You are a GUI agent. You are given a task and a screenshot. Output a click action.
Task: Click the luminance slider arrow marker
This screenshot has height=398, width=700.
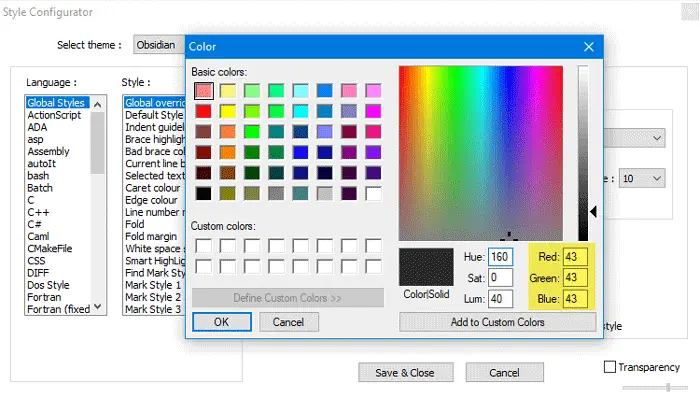coord(593,211)
